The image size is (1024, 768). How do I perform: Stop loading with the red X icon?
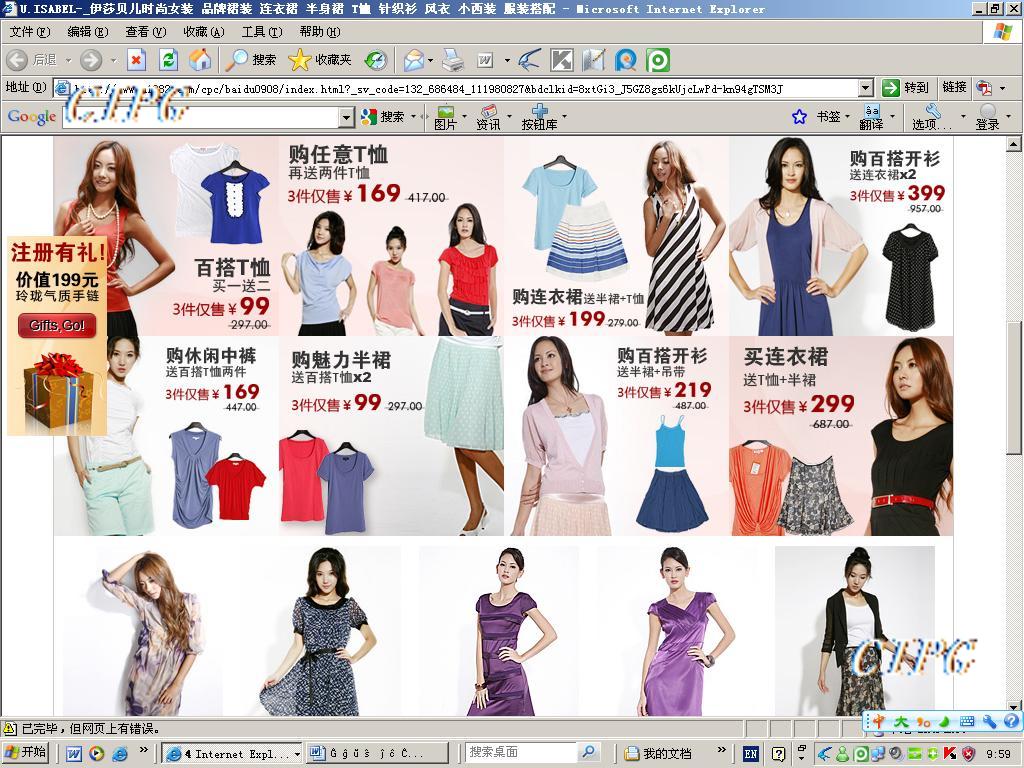[x=136, y=60]
